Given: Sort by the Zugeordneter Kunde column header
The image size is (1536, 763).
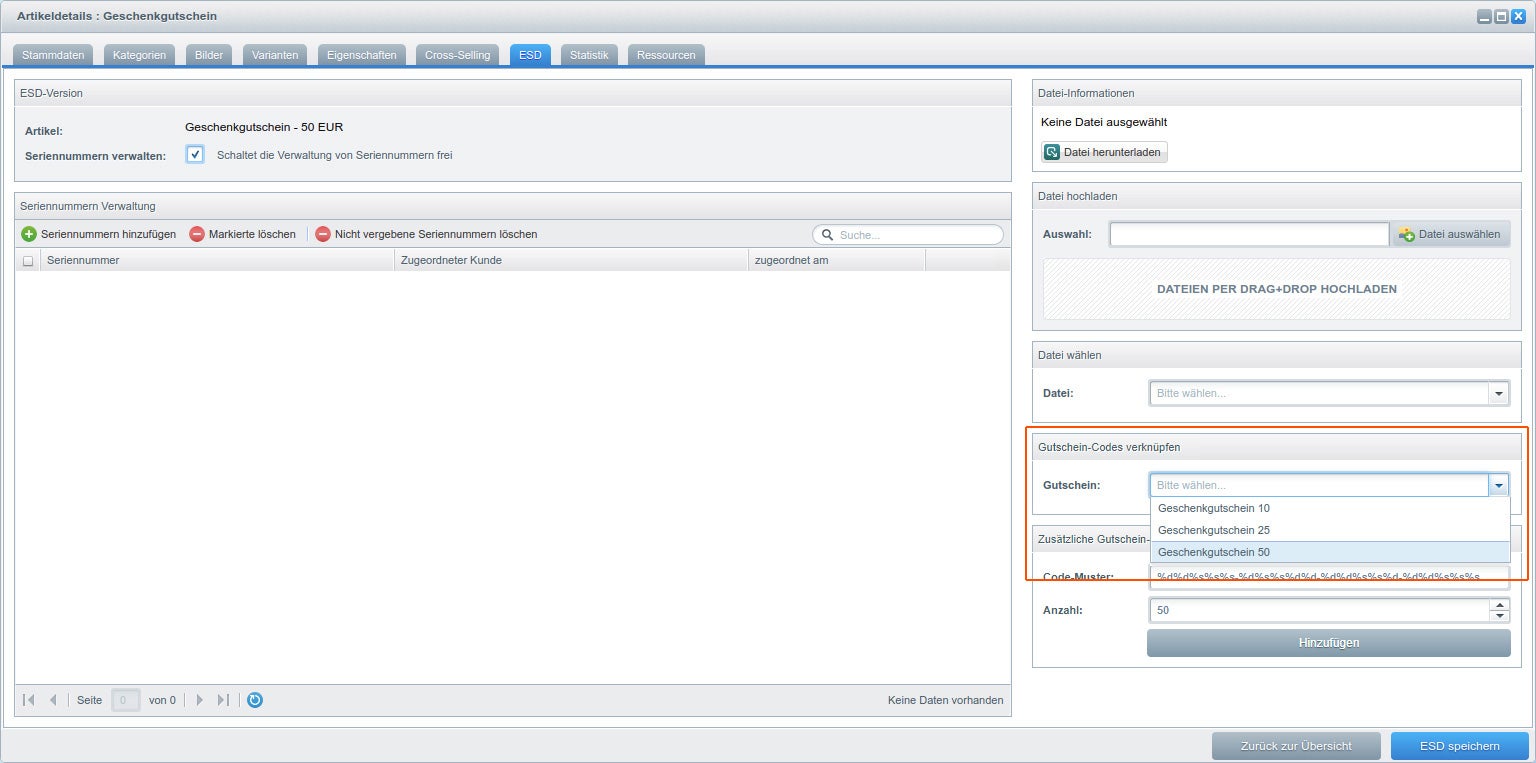Looking at the screenshot, I should (x=571, y=260).
